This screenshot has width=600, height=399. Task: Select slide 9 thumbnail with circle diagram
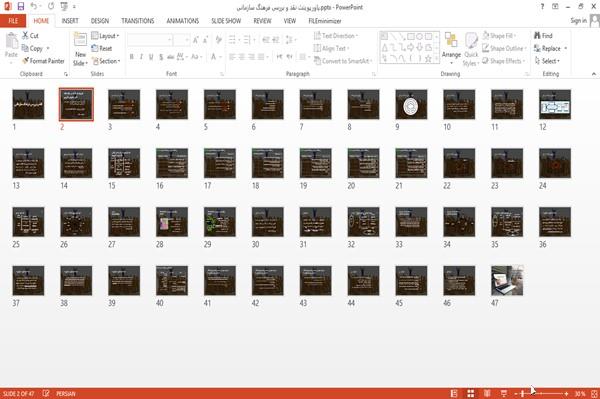(x=411, y=104)
